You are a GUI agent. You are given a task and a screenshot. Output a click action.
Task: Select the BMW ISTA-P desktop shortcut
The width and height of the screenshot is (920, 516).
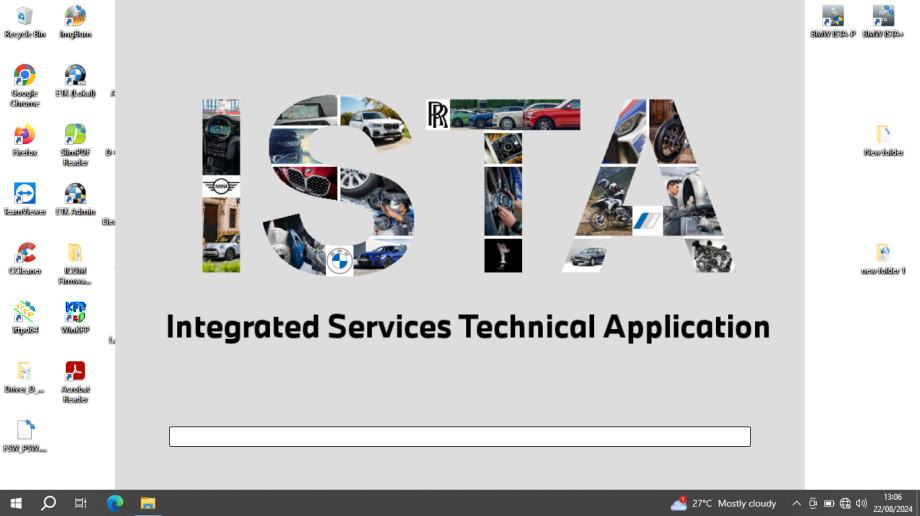[833, 22]
